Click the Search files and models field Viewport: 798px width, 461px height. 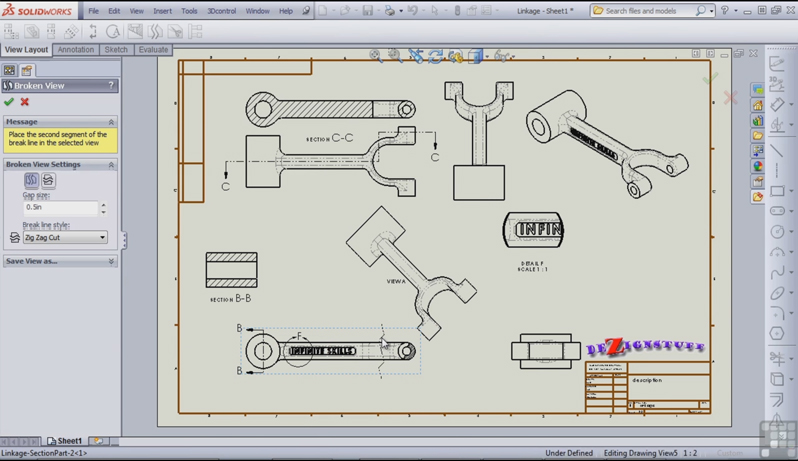coord(649,11)
